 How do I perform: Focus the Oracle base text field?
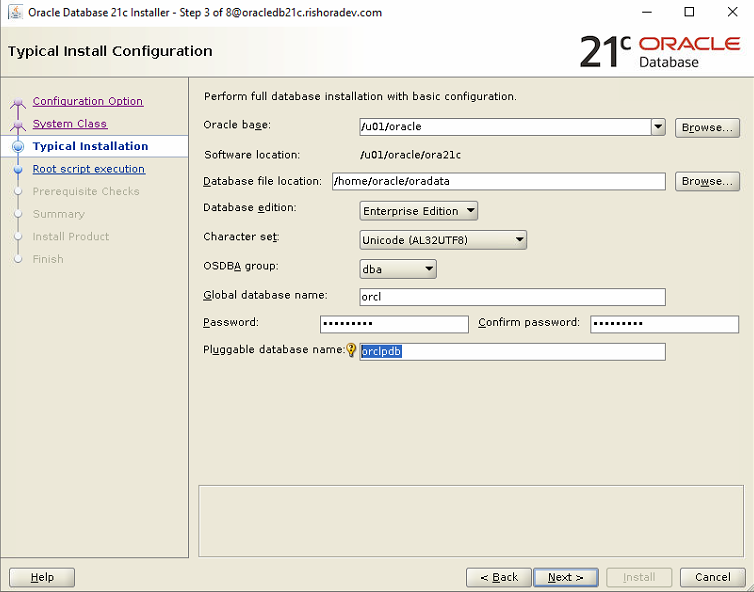(505, 127)
